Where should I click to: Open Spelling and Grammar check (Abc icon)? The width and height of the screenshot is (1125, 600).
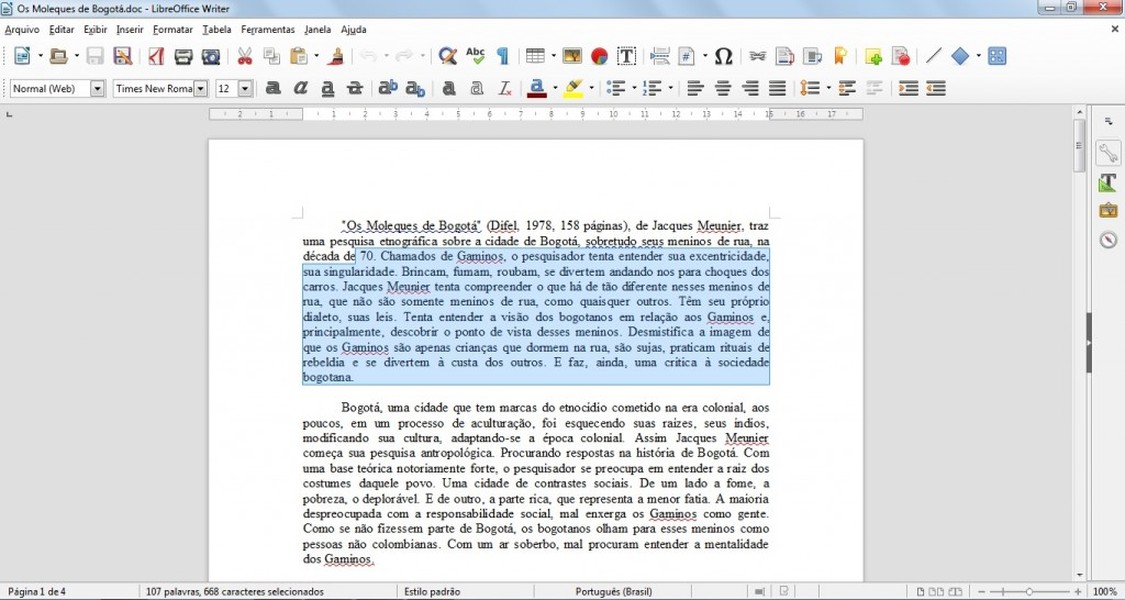point(475,57)
